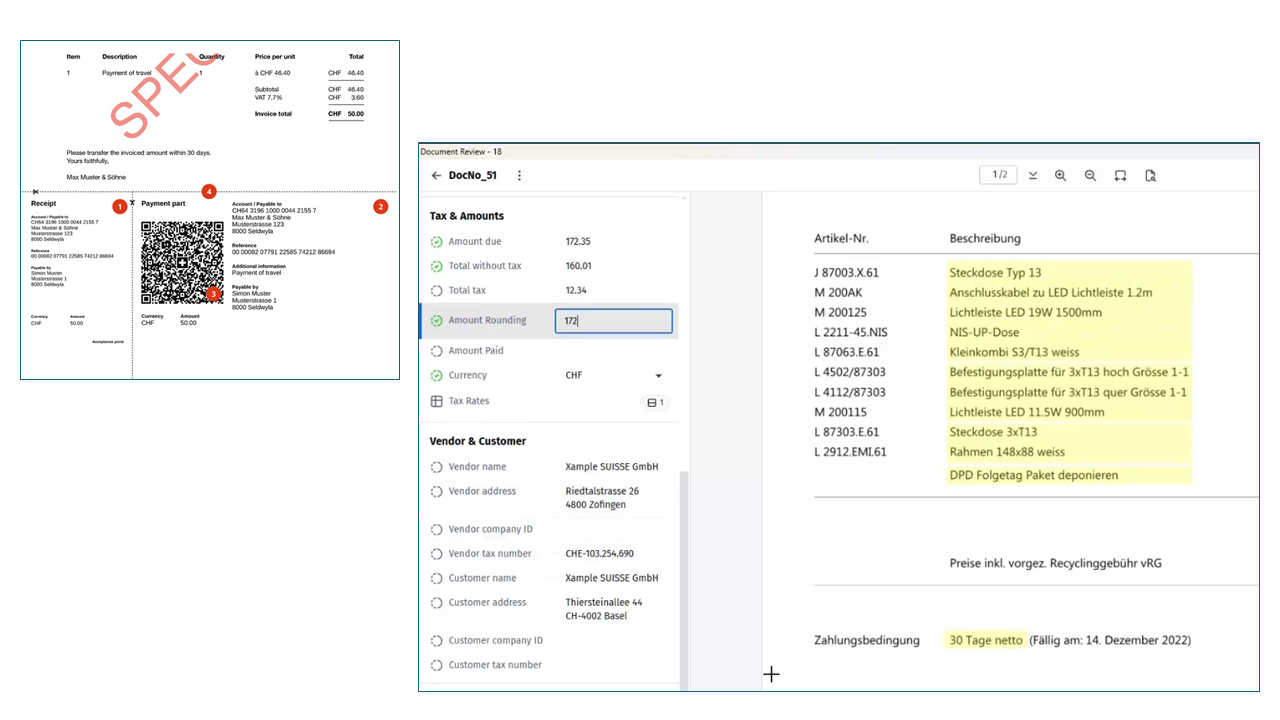
Task: Toggle the Total tax unconfirmed status circle
Action: pyautogui.click(x=436, y=290)
